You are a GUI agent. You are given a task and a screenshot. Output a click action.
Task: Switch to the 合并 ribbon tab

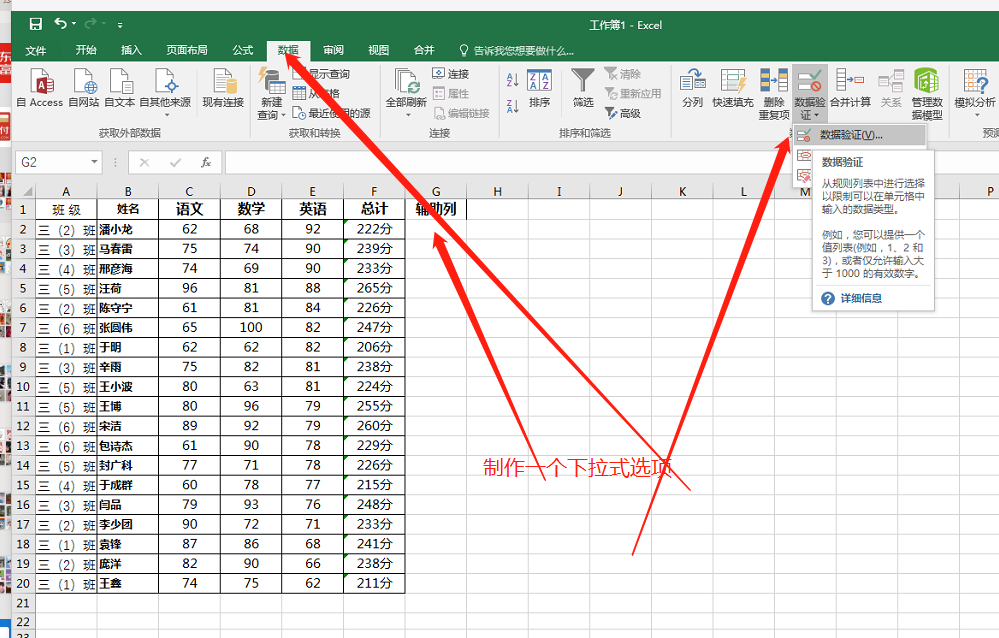[x=424, y=50]
